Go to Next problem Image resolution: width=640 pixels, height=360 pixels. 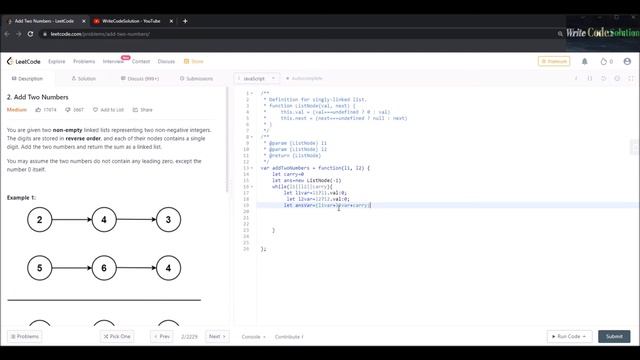tap(217, 336)
